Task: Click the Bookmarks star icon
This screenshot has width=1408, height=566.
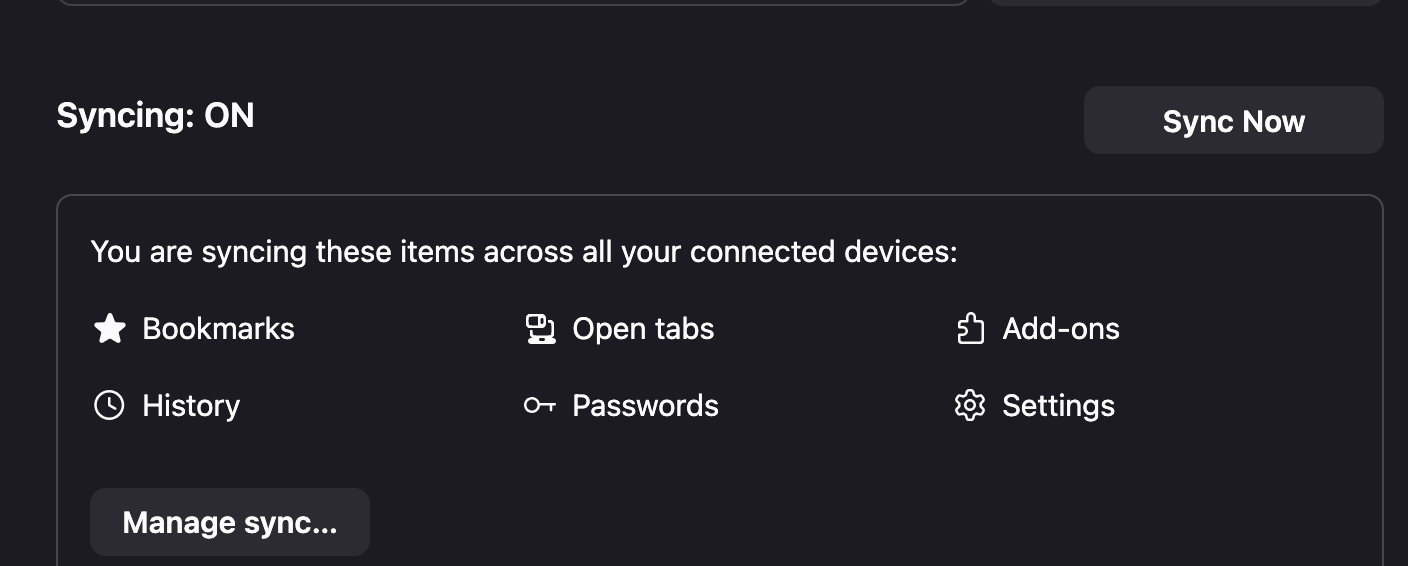Action: [x=109, y=329]
